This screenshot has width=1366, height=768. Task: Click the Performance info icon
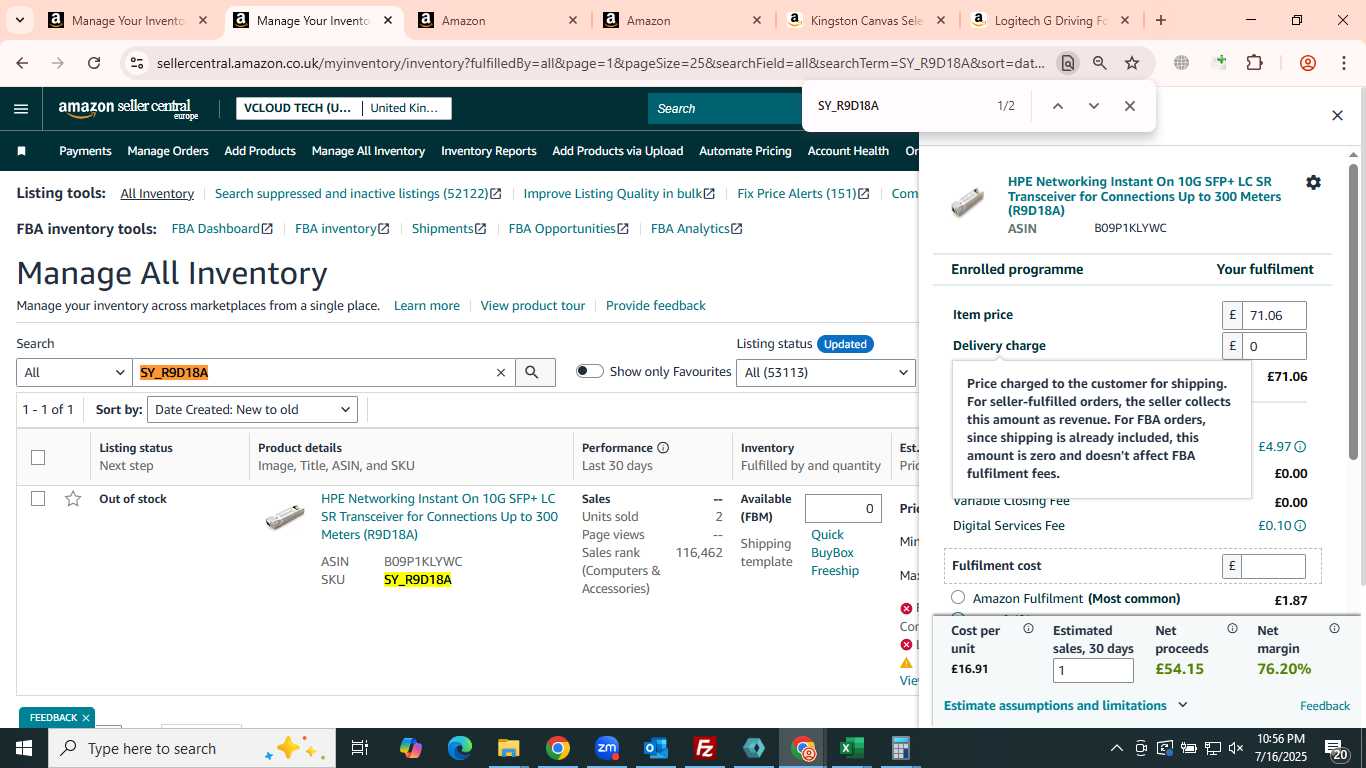[663, 448]
